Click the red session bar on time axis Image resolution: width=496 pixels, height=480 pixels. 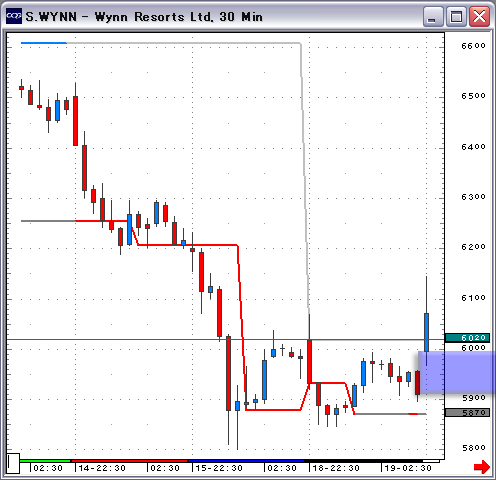[x=129, y=461]
